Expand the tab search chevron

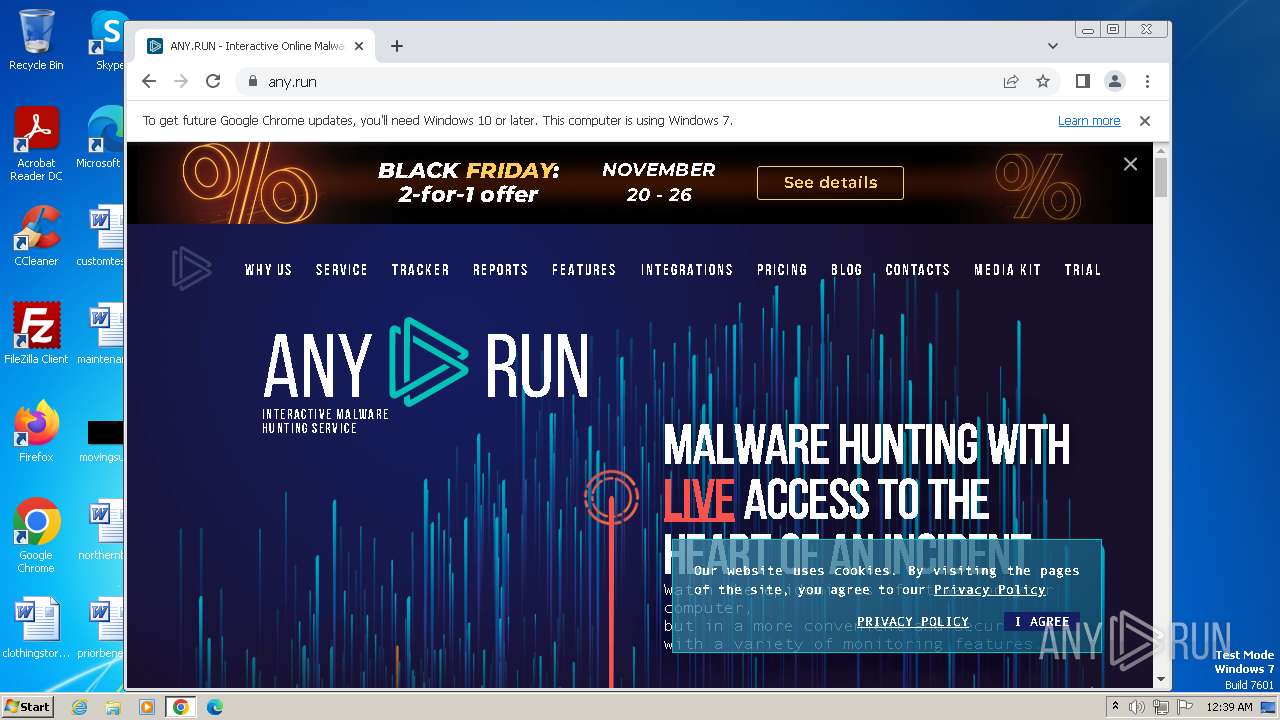click(x=1052, y=46)
